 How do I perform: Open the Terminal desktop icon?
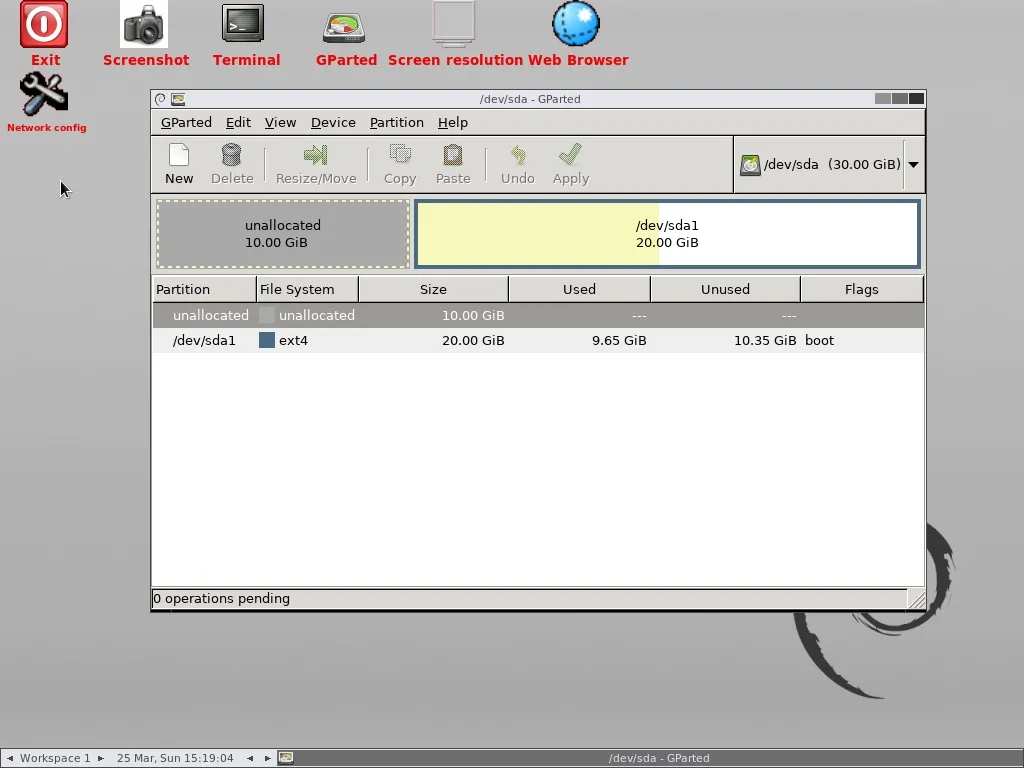point(244,25)
